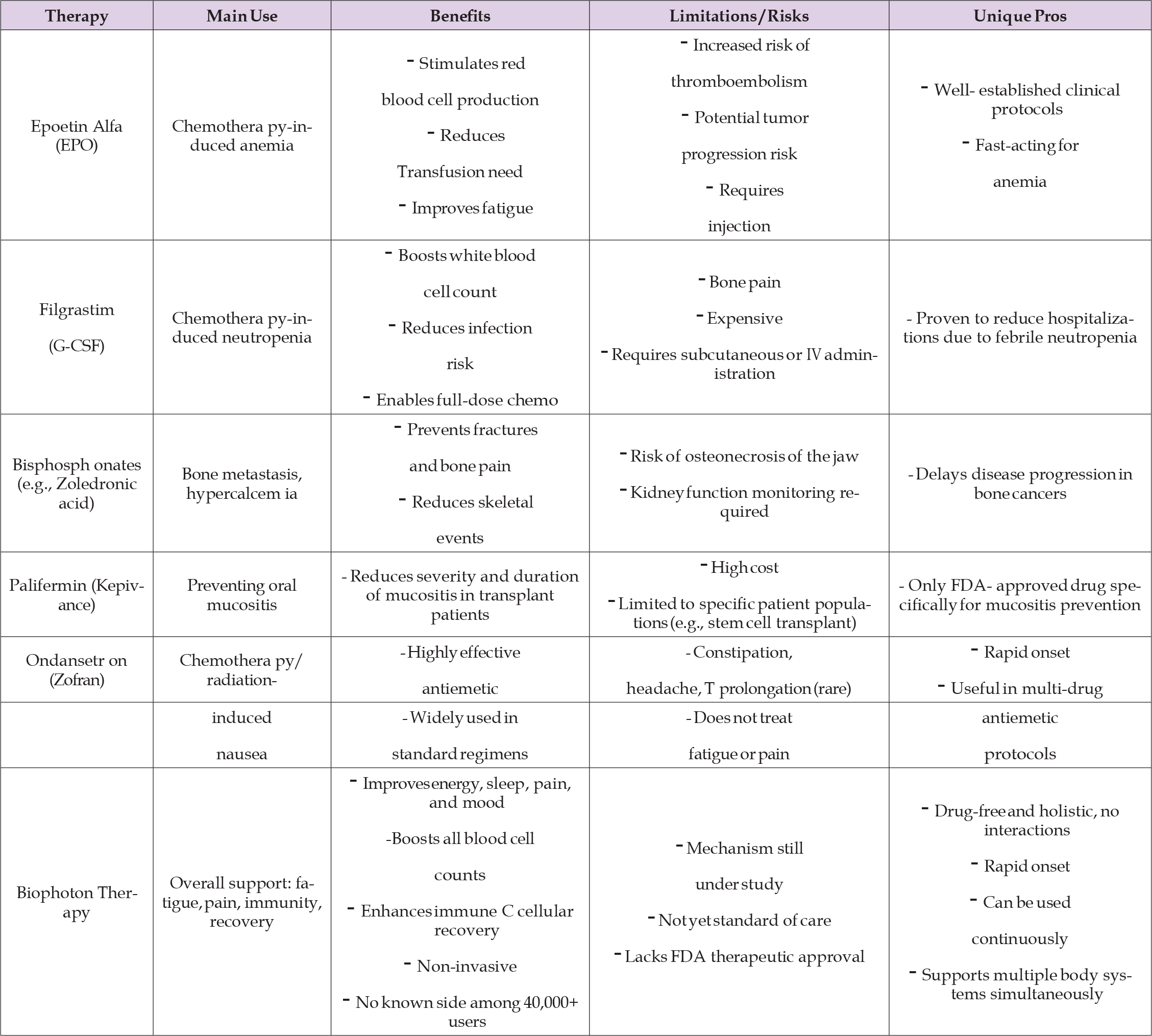Select the Palifermin (Kepivance) cell
The height and width of the screenshot is (1036, 1152).
coord(76,594)
